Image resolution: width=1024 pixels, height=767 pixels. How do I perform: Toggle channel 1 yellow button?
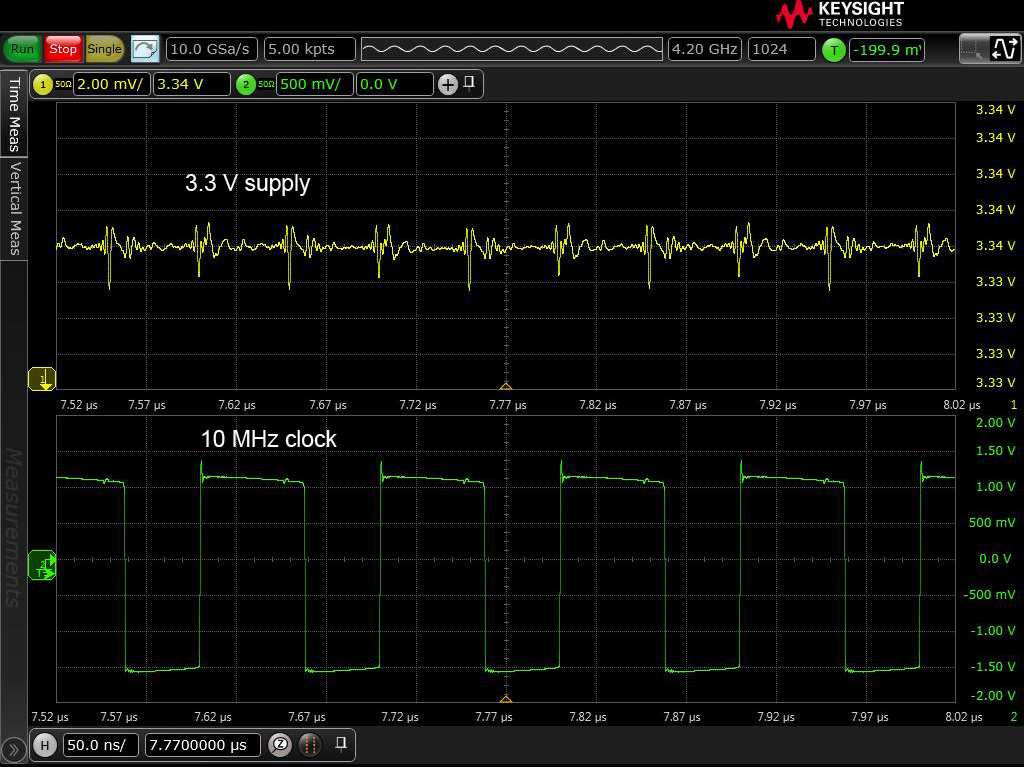43,85
